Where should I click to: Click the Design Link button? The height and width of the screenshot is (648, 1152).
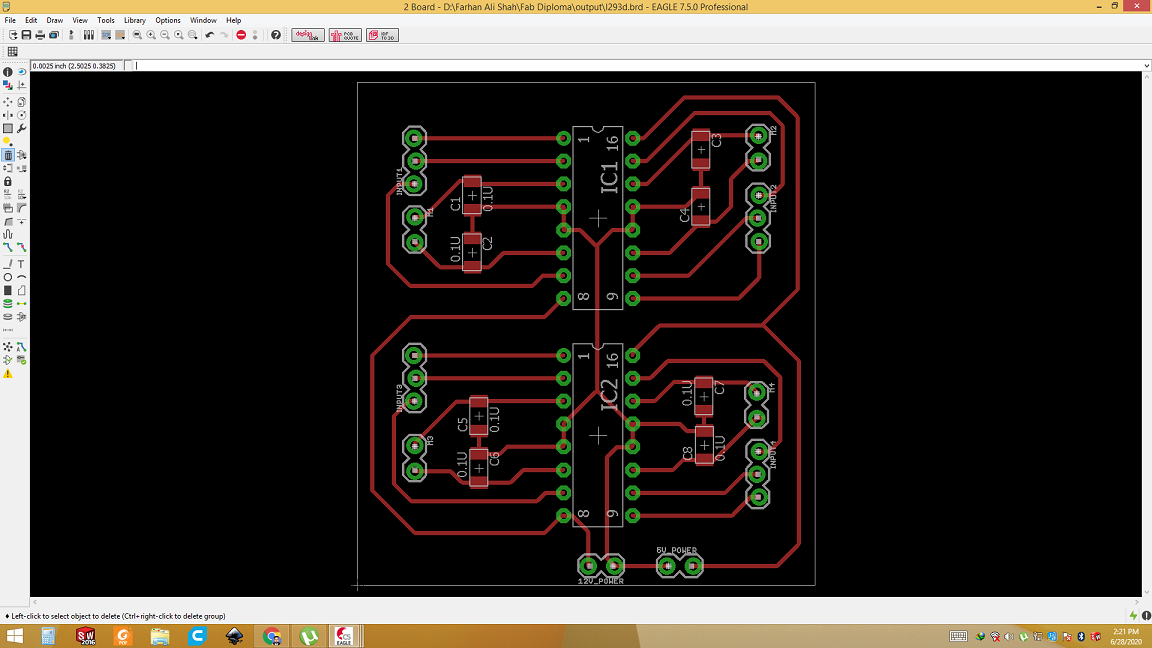308,35
